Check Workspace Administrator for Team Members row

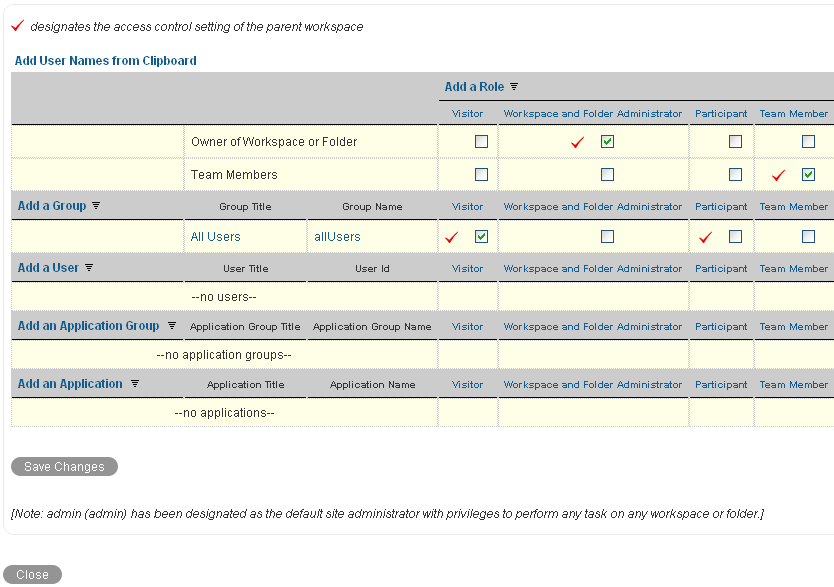(x=607, y=175)
